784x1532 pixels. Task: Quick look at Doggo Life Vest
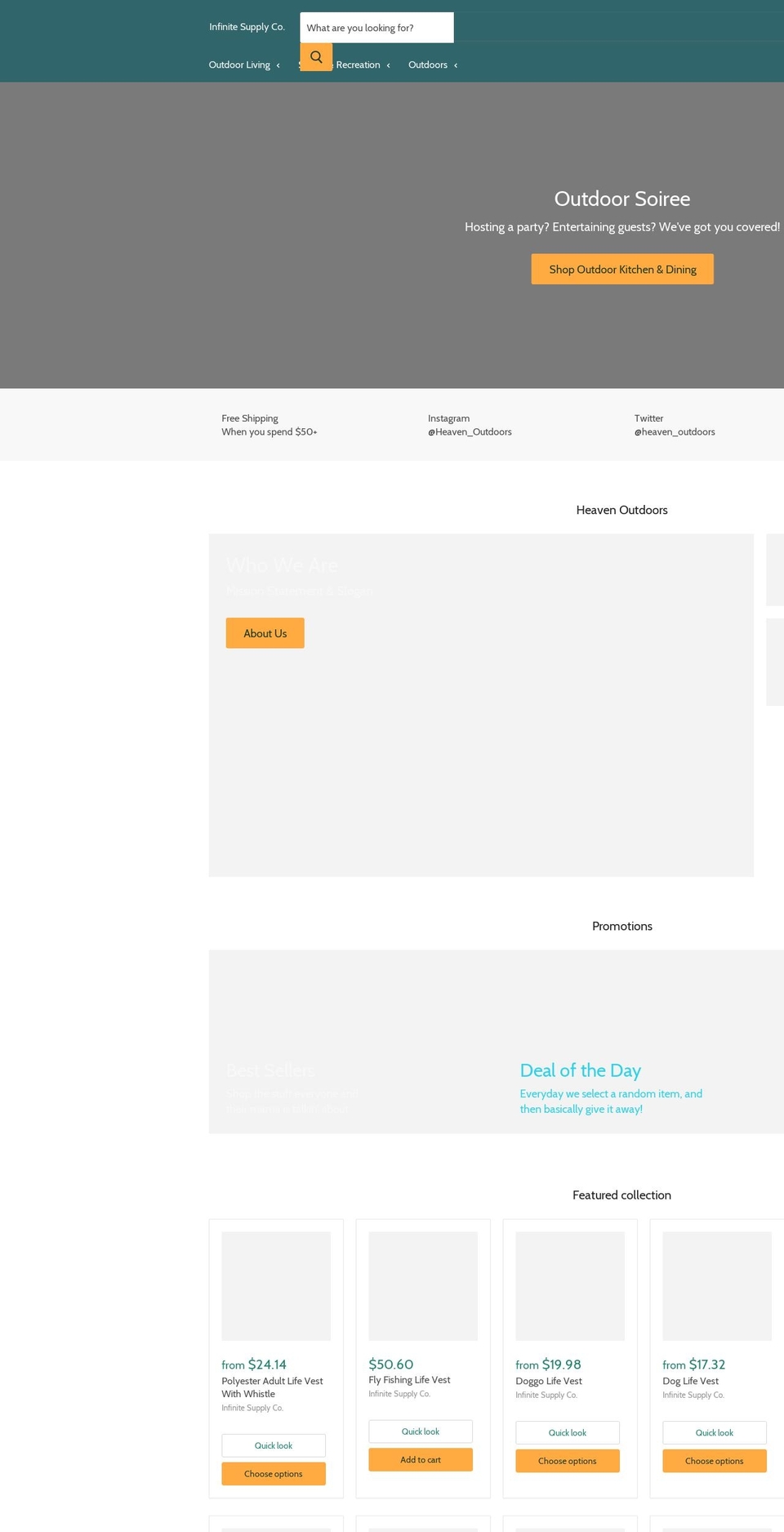tap(568, 1433)
